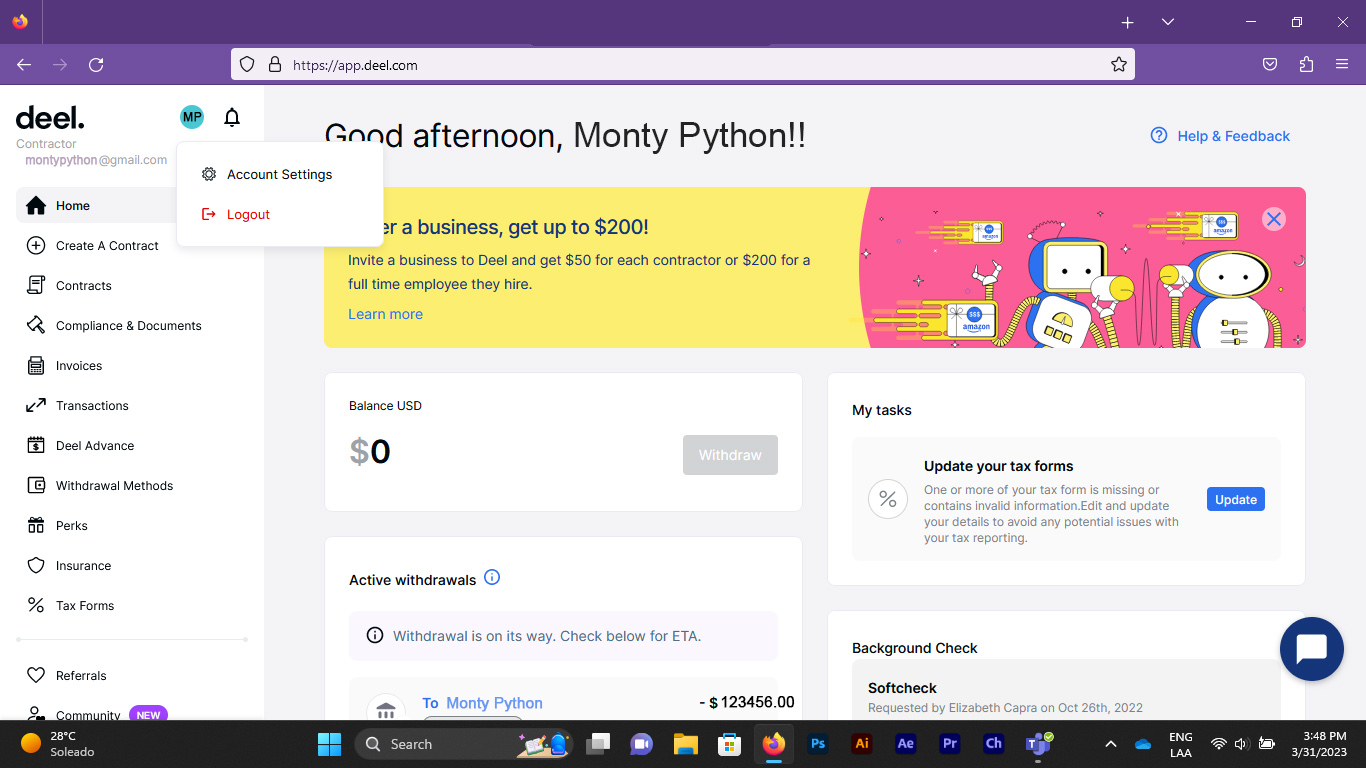
Task: Open the chat support bubble
Action: pos(1311,649)
